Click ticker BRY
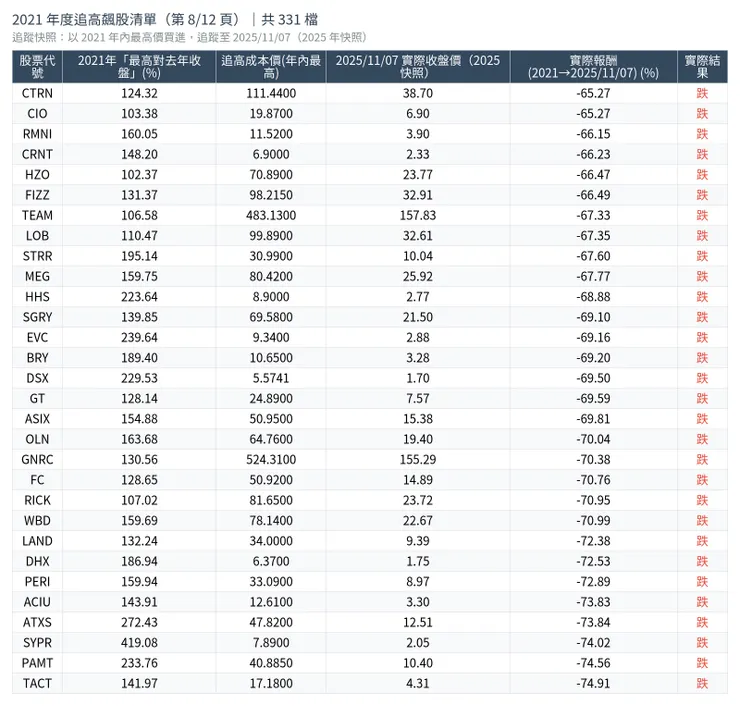 point(37,358)
